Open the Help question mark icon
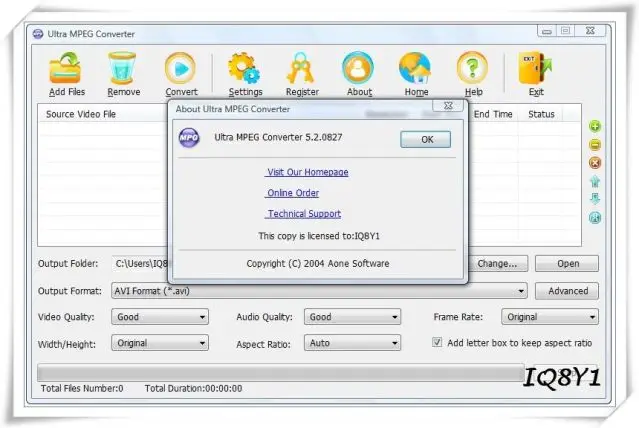The height and width of the screenshot is (428, 639). tap(472, 68)
